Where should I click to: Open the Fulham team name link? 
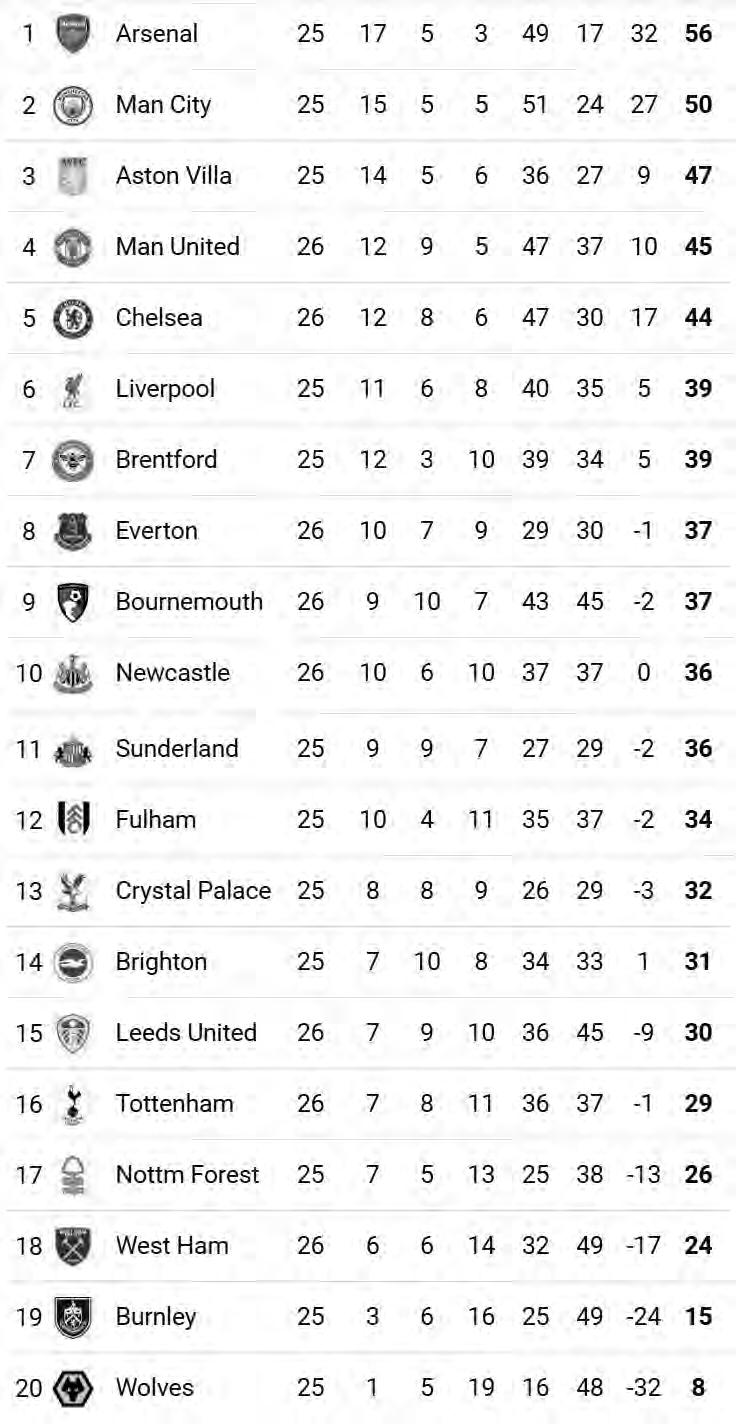(x=155, y=819)
